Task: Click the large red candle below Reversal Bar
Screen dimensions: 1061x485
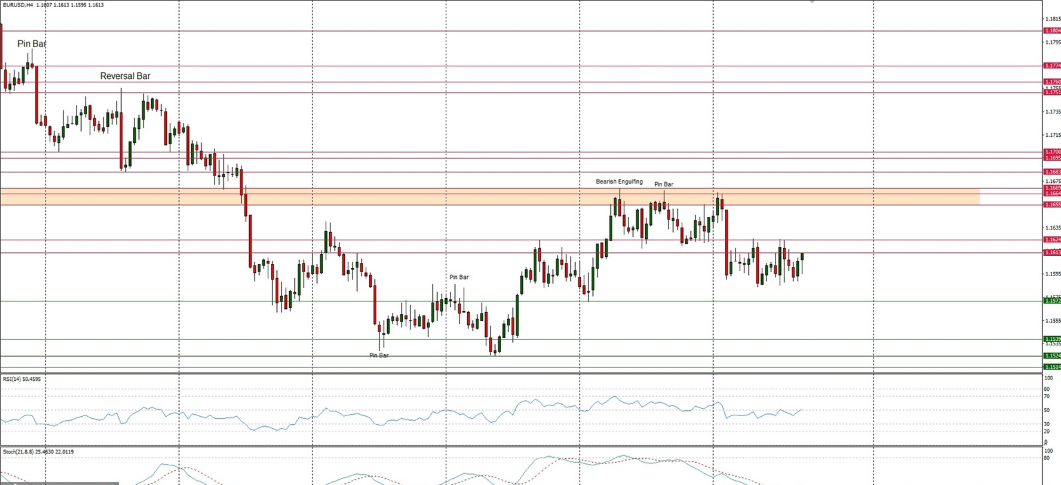Action: [123, 142]
